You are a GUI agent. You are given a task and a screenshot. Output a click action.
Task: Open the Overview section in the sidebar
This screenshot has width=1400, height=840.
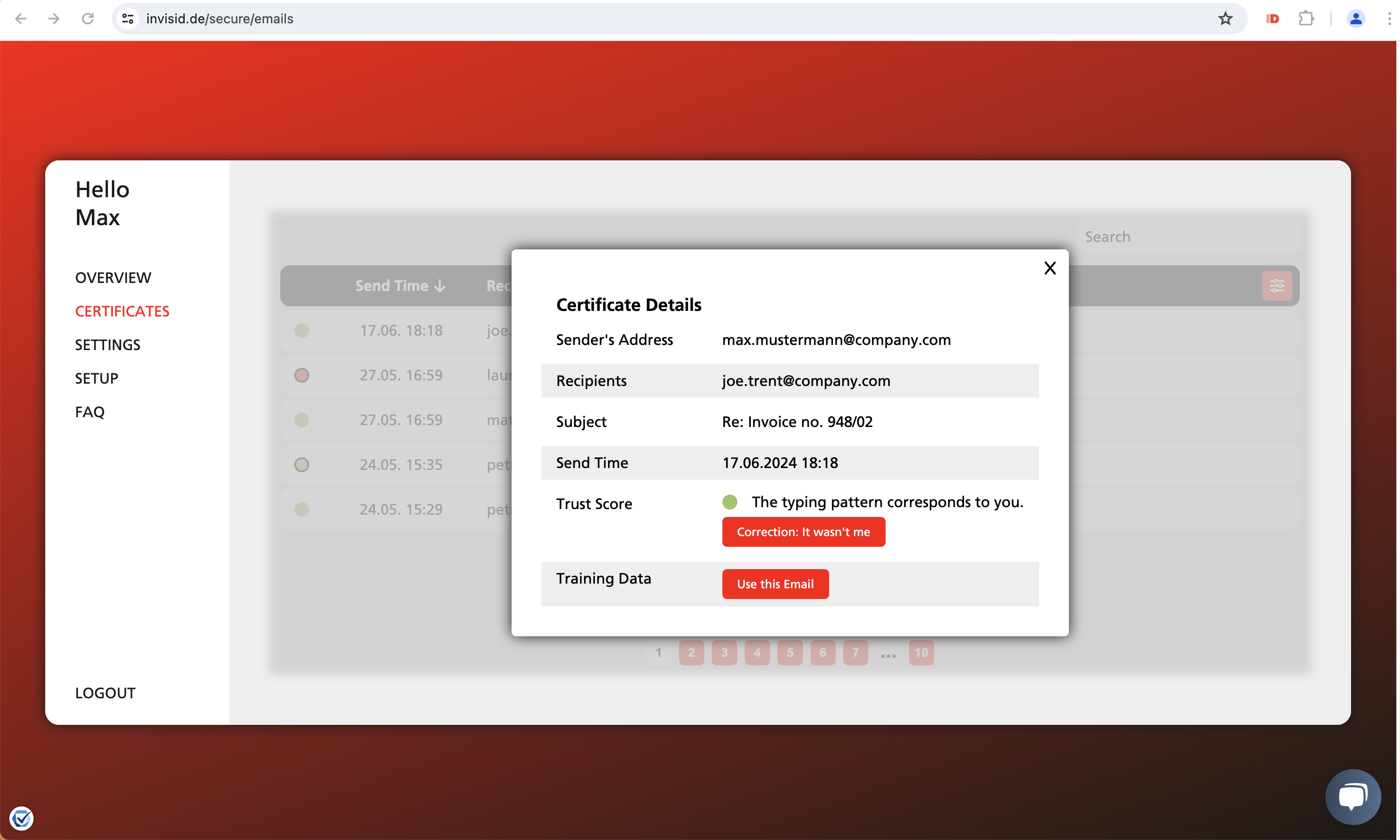click(x=113, y=278)
